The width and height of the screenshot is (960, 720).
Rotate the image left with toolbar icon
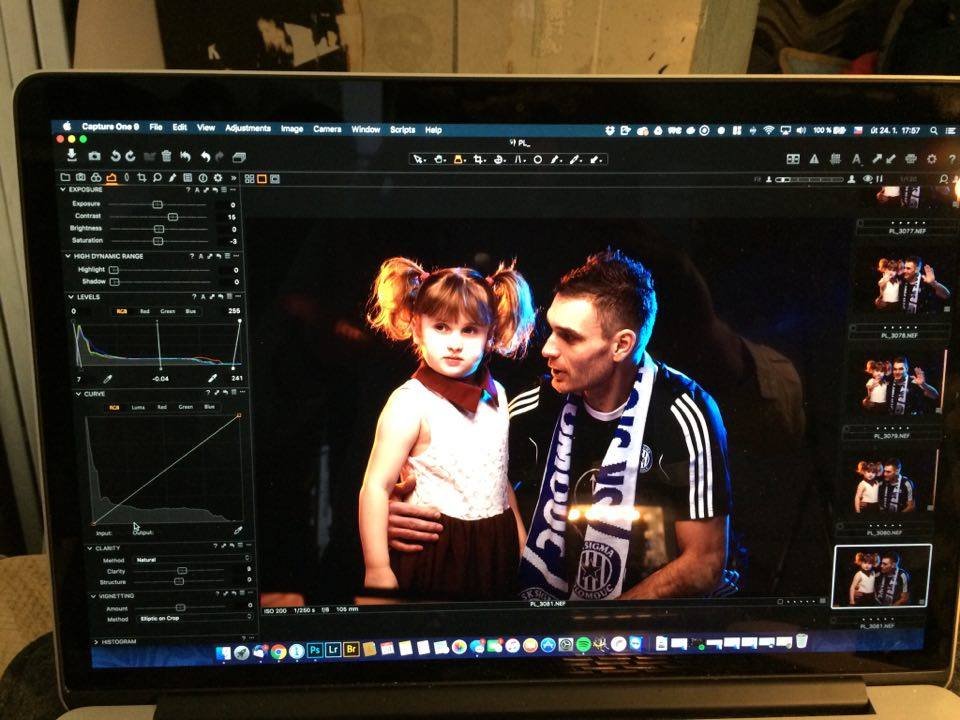(x=115, y=157)
